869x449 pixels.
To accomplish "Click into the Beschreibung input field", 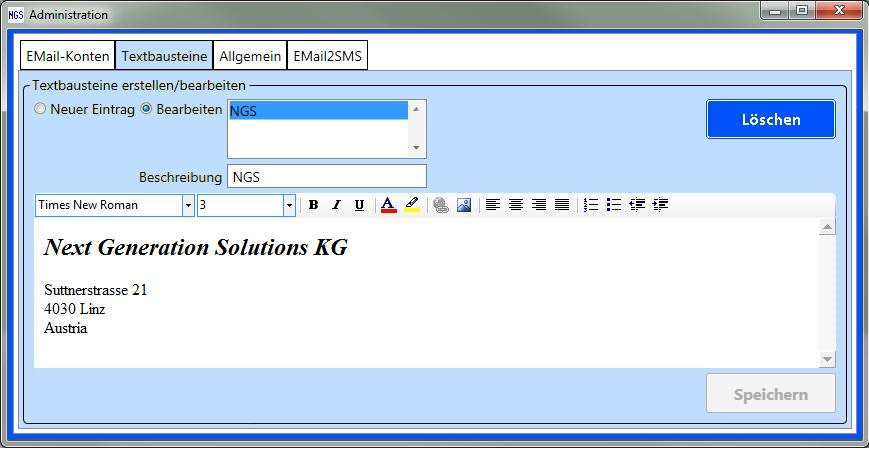I will (x=327, y=177).
